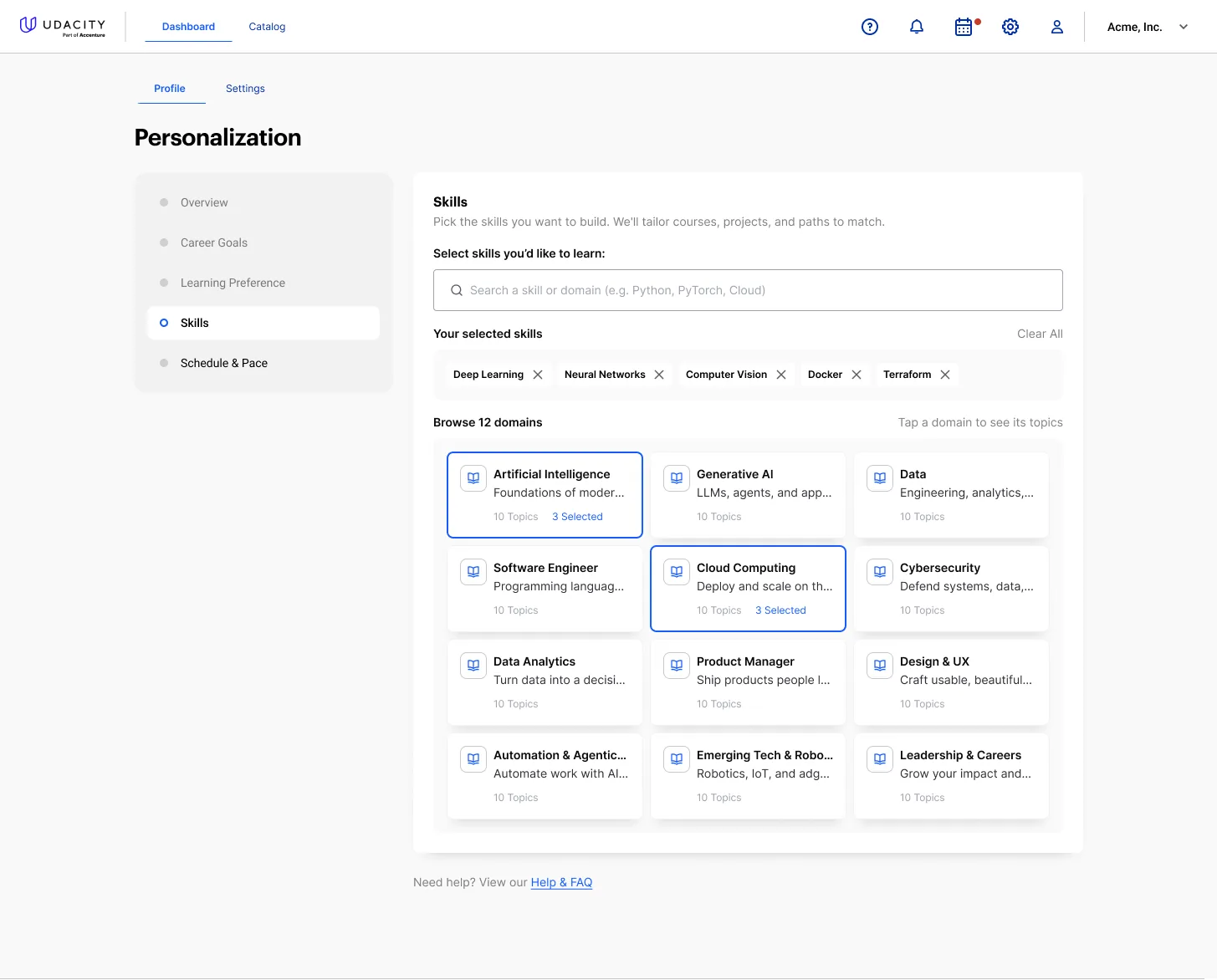Remove the Neural Networks skill chip
Screen dimensions: 1217x980
659,375
